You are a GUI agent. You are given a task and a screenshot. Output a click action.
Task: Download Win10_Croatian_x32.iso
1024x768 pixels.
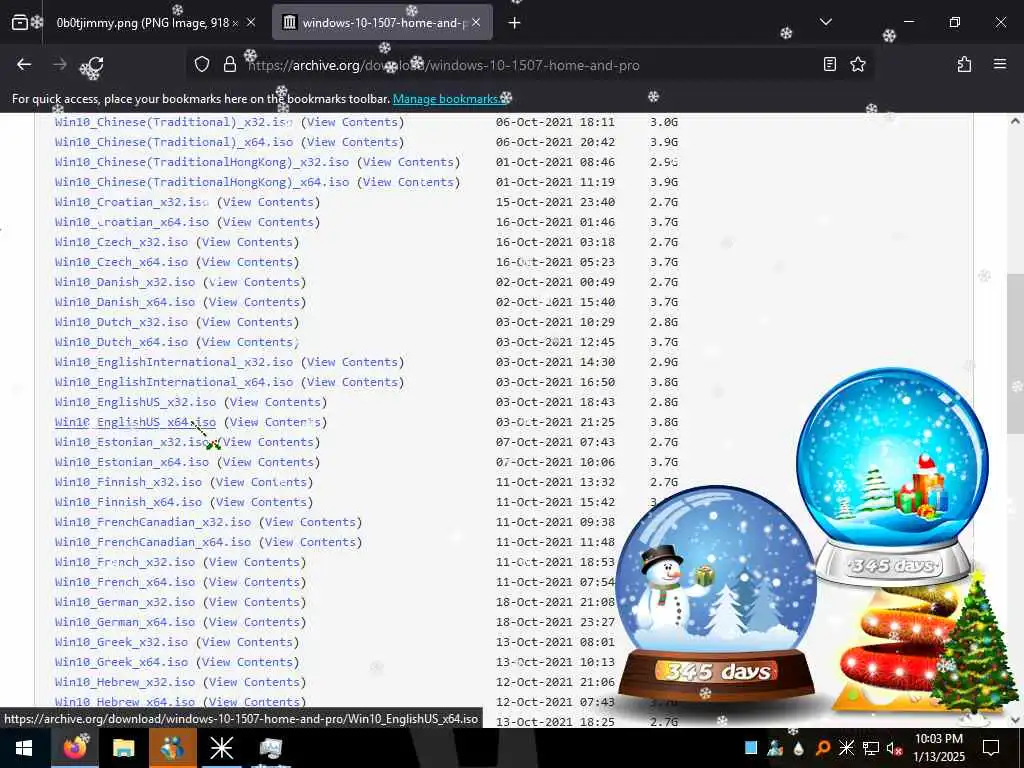[132, 202]
